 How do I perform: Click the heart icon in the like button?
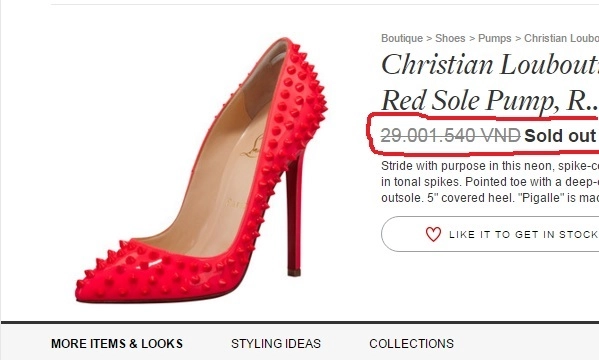click(x=433, y=234)
